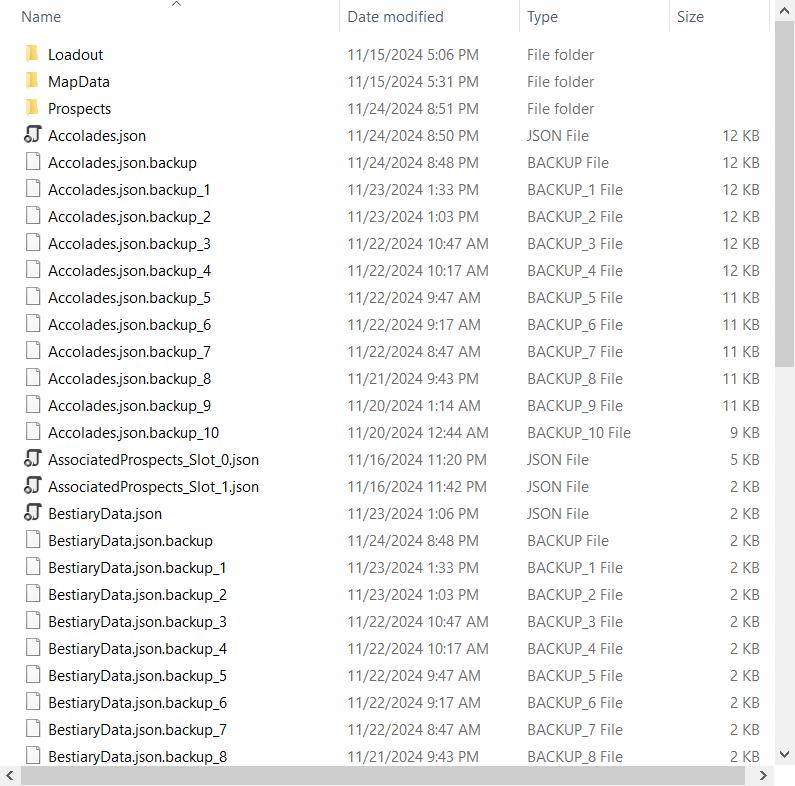This screenshot has height=786, width=795.
Task: Sort by the Size column header
Action: click(x=690, y=17)
